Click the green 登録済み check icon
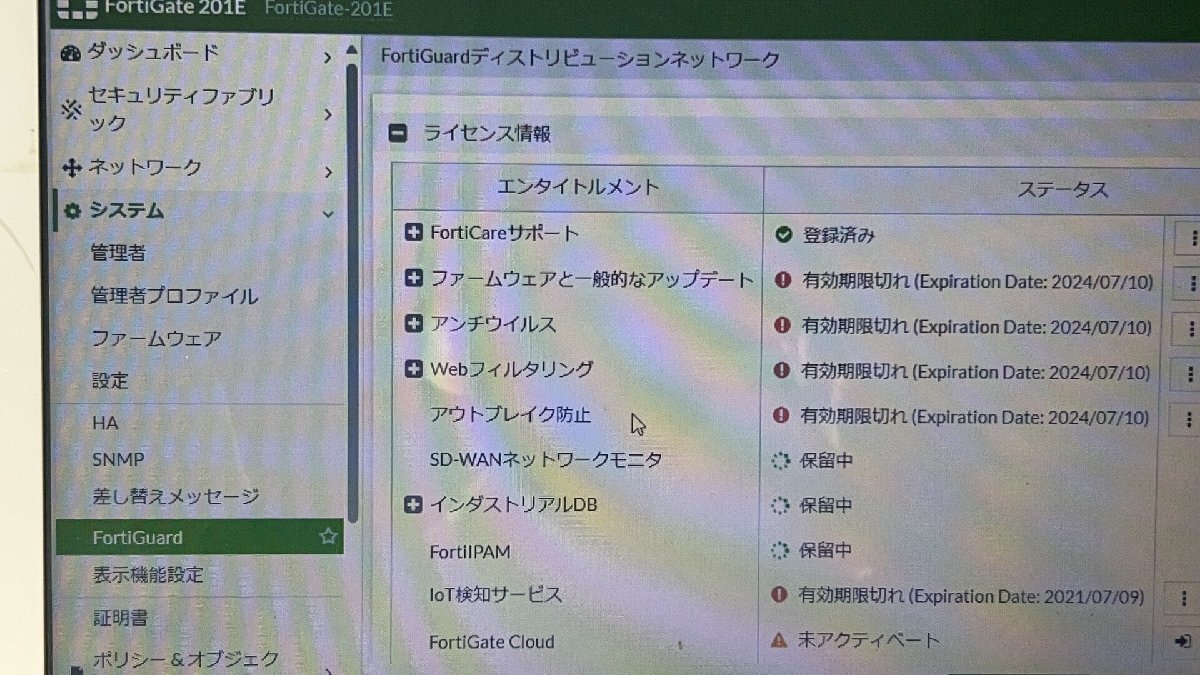1200x675 pixels. pos(784,235)
